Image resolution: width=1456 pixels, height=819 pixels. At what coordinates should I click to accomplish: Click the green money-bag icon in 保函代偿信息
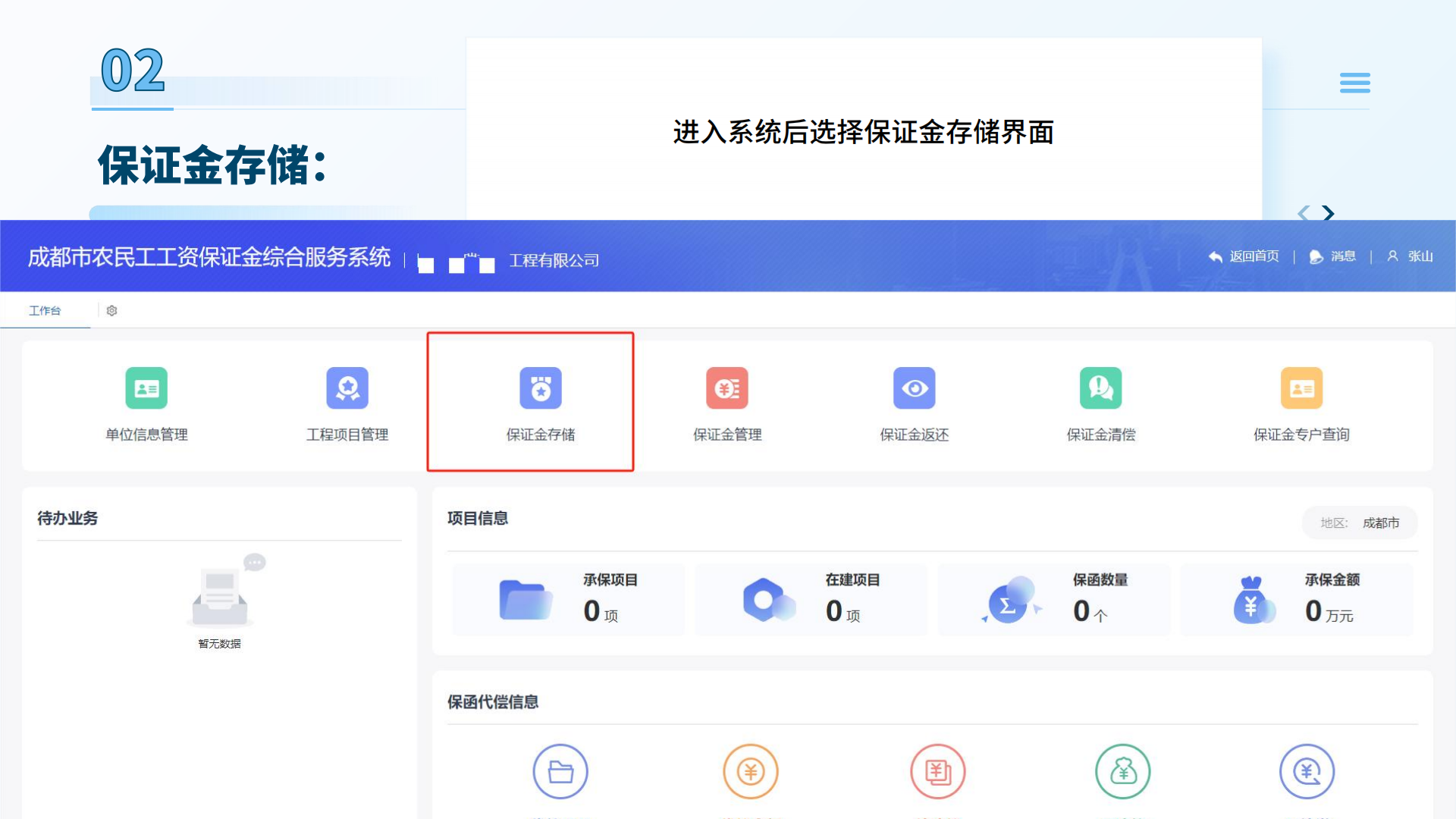(1123, 770)
